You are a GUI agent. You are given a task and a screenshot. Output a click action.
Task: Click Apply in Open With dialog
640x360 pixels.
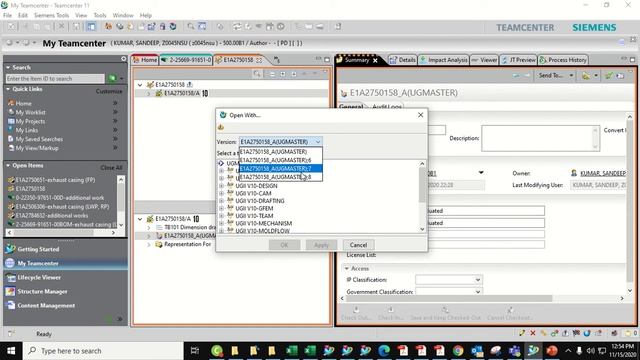321,245
